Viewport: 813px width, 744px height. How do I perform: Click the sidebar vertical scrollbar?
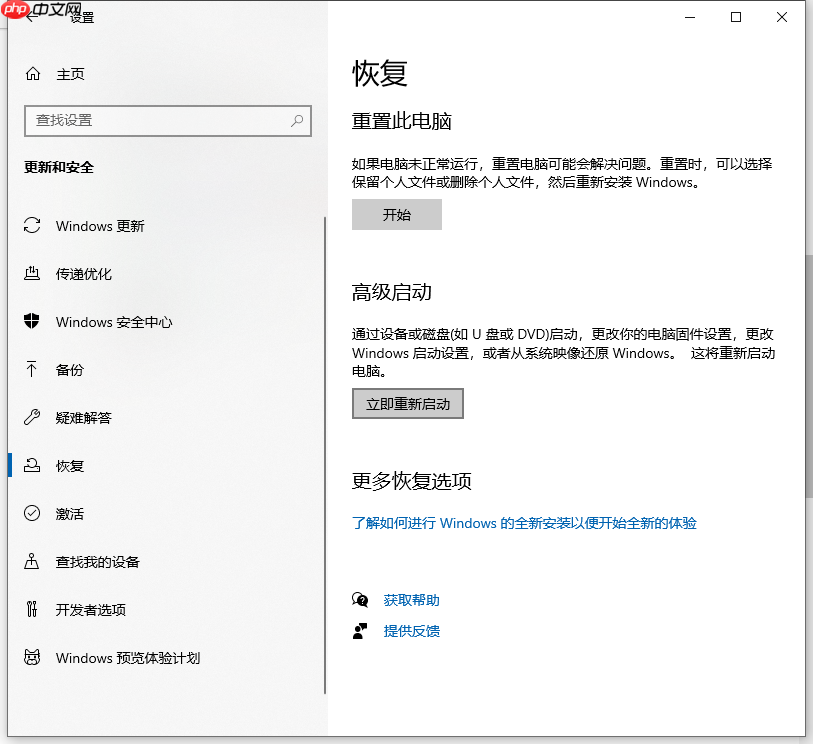325,455
